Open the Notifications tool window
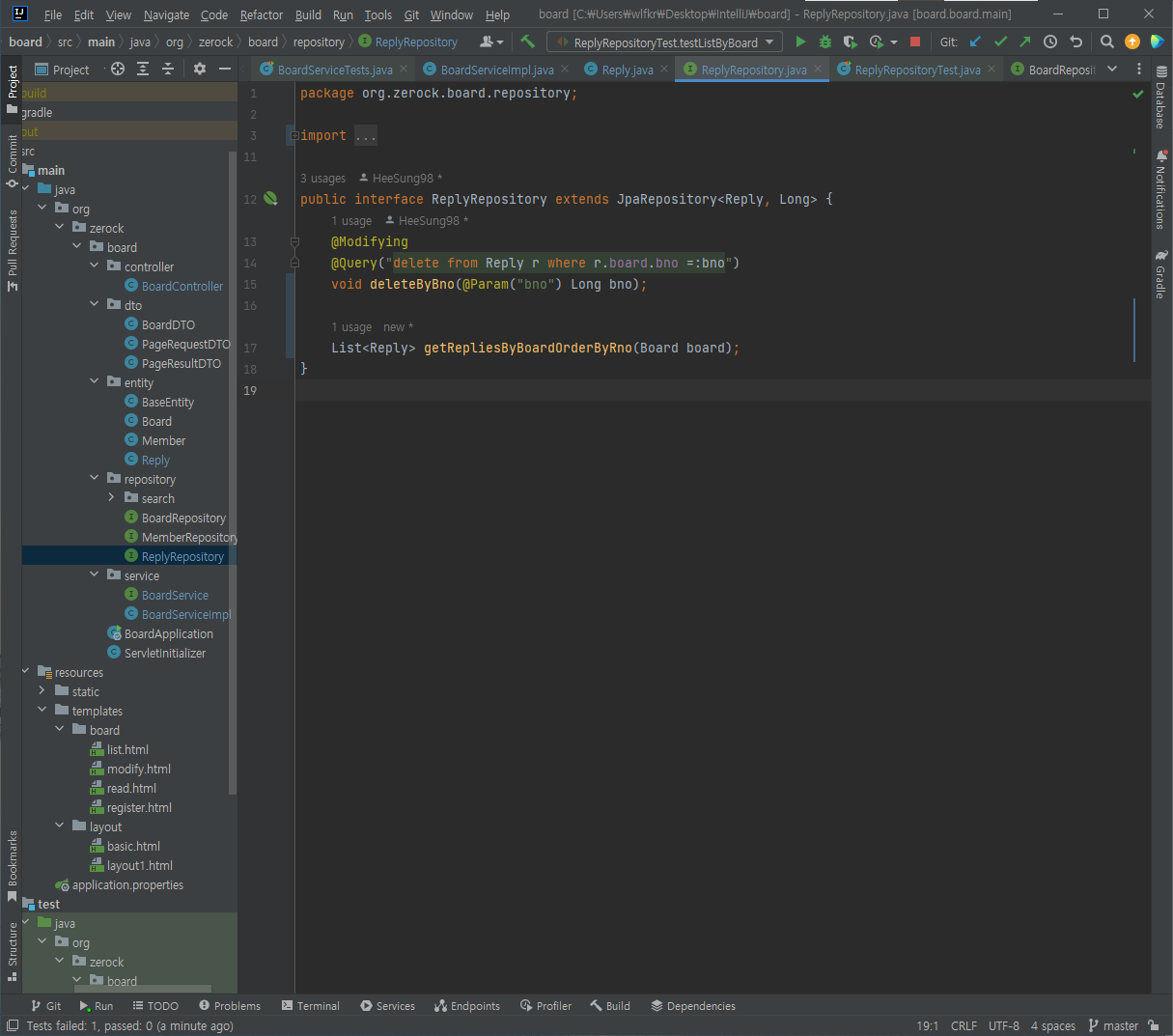The width and height of the screenshot is (1173, 1036). point(1161,189)
